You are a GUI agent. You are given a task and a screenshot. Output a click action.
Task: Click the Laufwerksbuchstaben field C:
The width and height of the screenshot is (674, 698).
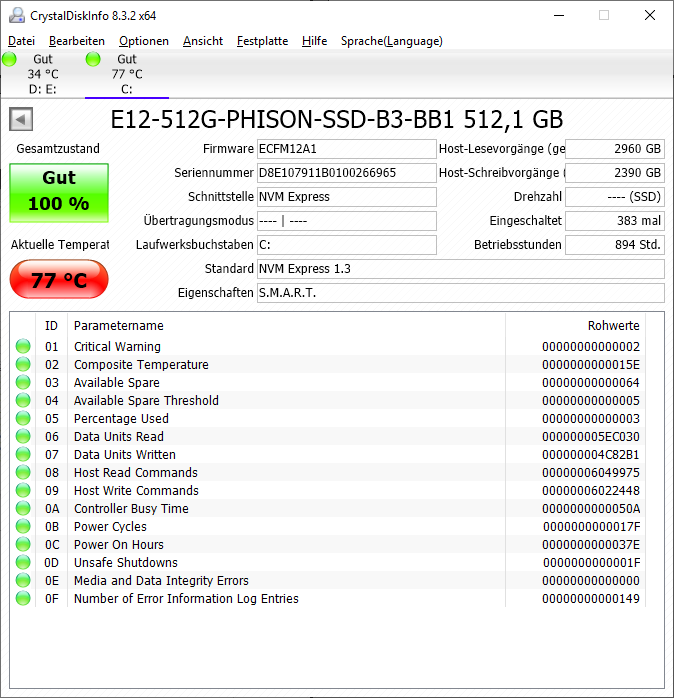pos(347,245)
